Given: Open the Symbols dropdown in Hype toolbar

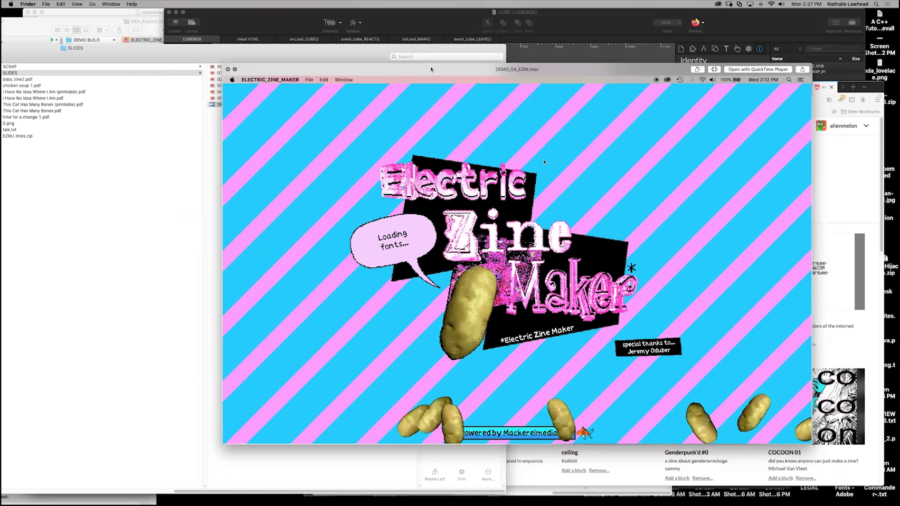Looking at the screenshot, I should pos(354,24).
